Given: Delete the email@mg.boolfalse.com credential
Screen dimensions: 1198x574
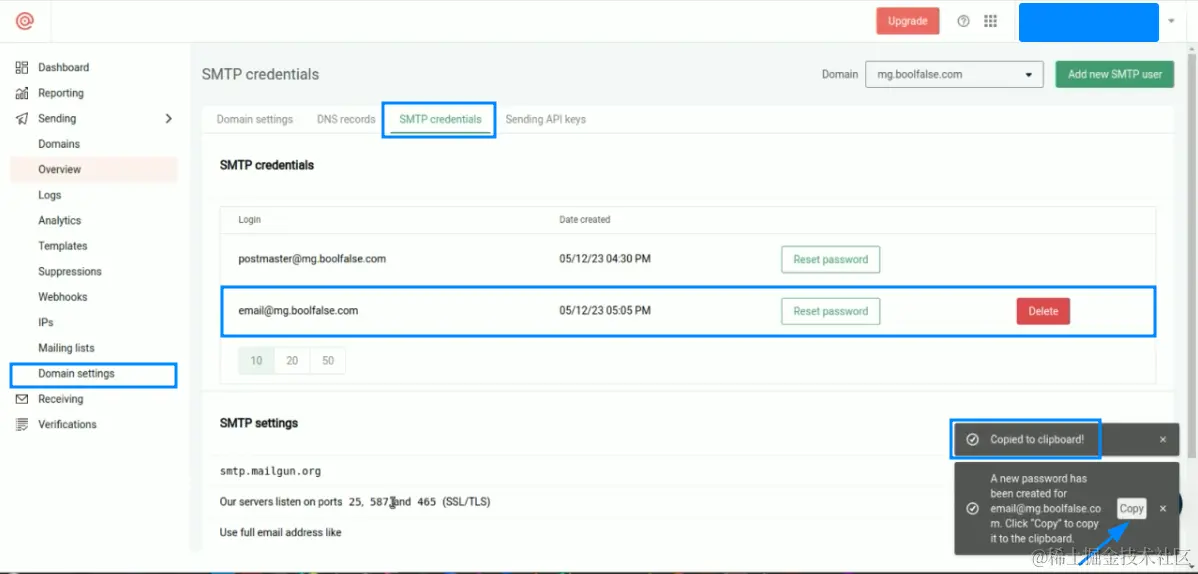Looking at the screenshot, I should pos(1043,311).
